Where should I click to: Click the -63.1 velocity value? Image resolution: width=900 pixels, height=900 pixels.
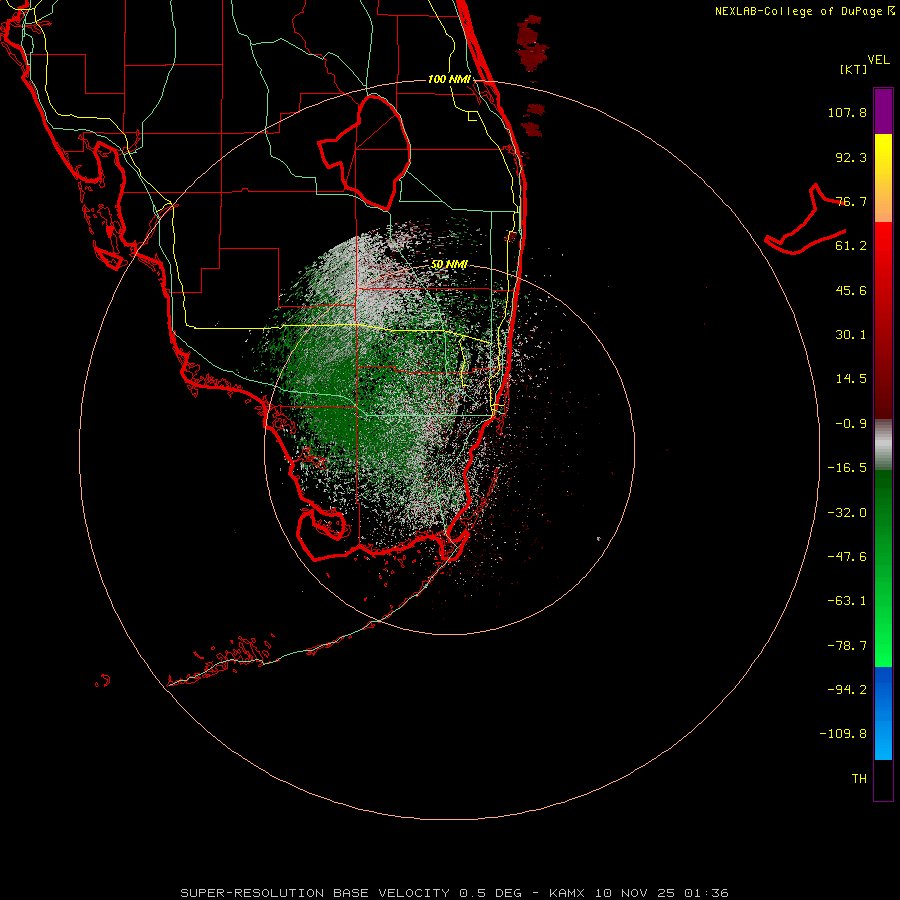point(847,601)
